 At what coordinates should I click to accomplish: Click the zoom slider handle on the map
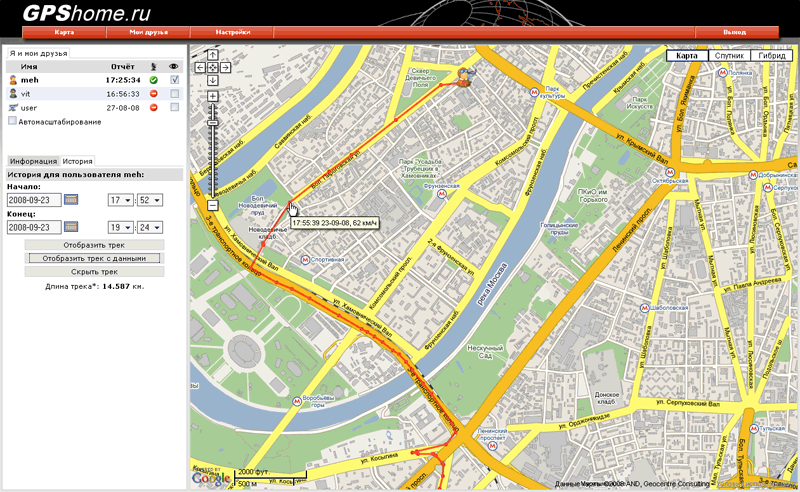point(213,122)
